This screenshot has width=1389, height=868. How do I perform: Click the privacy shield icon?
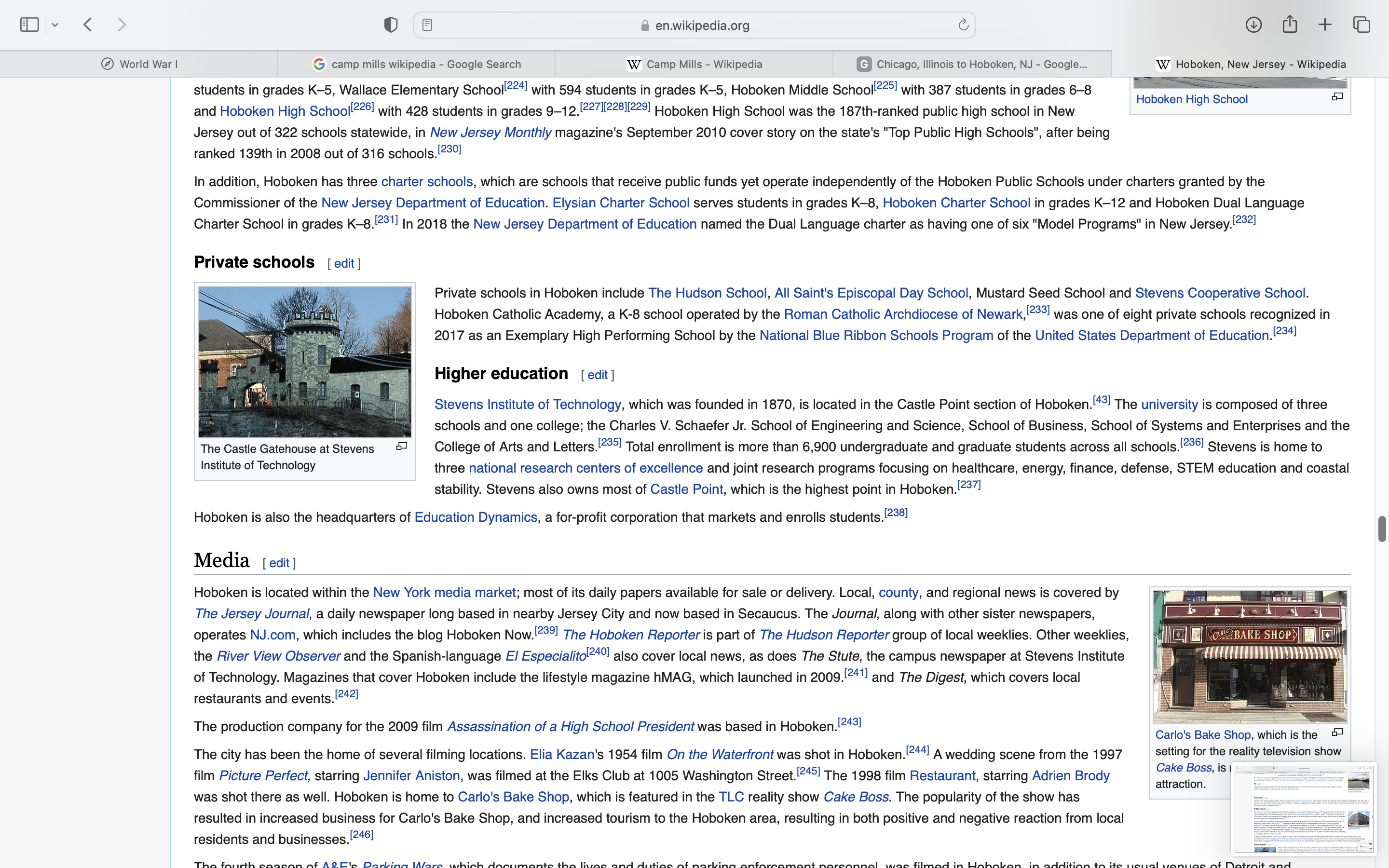[391, 25]
